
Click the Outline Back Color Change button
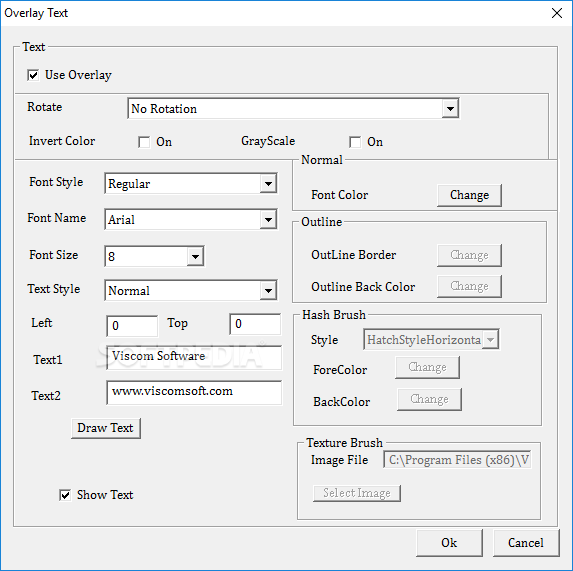tap(469, 286)
